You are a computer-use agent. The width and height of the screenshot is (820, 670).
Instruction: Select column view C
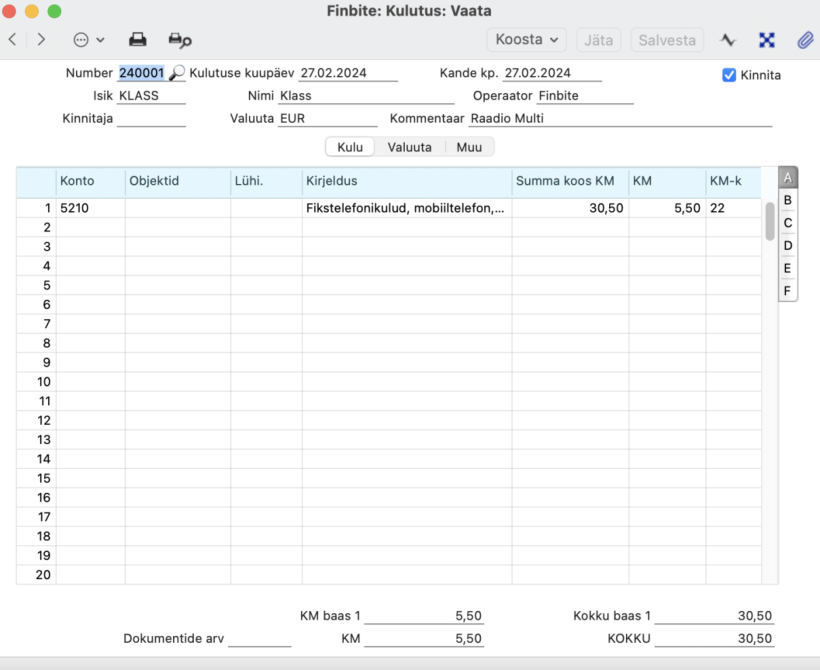(788, 223)
